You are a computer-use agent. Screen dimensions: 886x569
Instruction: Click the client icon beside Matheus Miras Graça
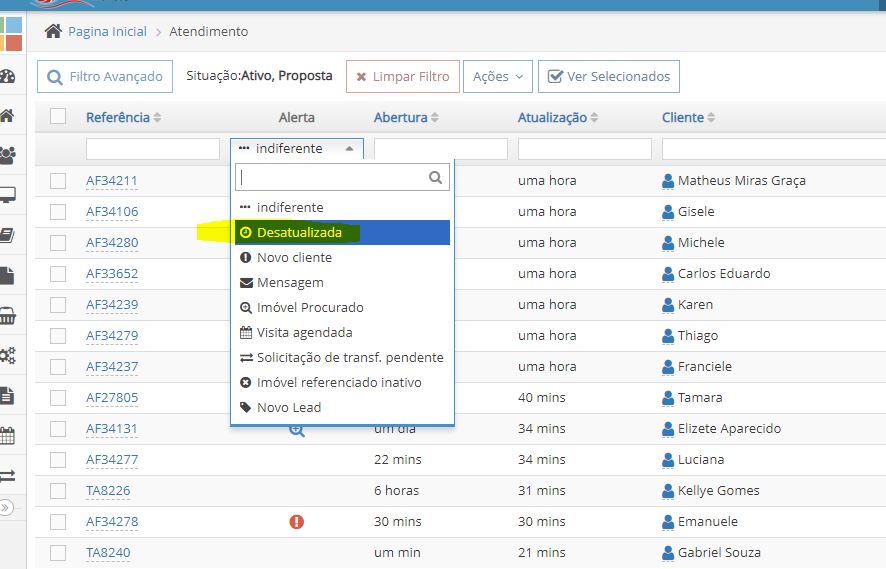(668, 181)
